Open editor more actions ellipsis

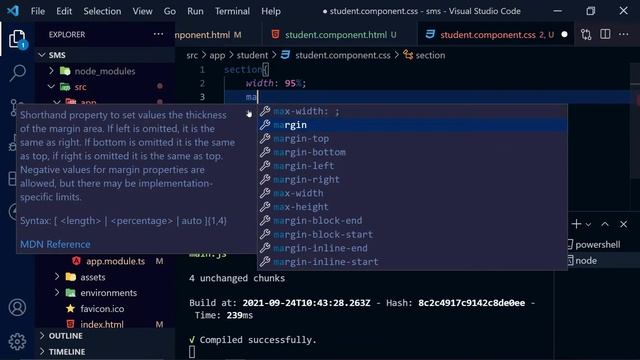point(623,34)
